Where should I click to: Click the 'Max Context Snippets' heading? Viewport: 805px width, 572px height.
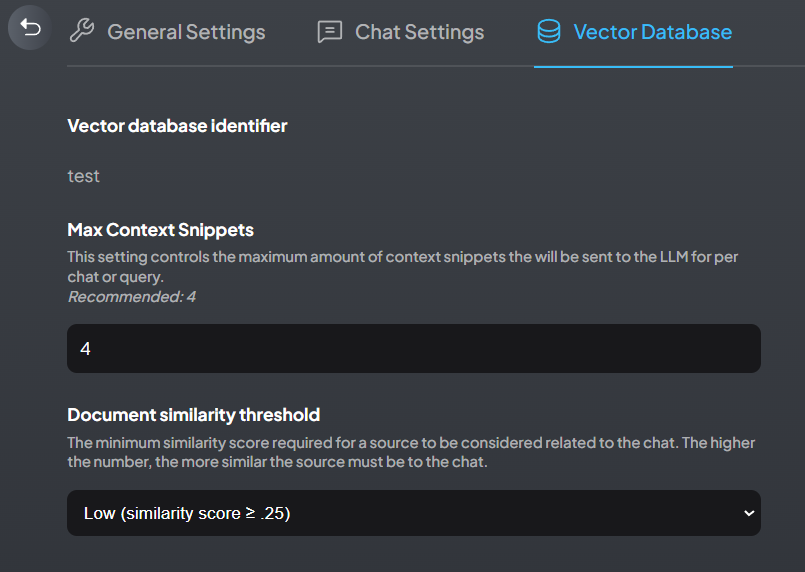coord(160,230)
